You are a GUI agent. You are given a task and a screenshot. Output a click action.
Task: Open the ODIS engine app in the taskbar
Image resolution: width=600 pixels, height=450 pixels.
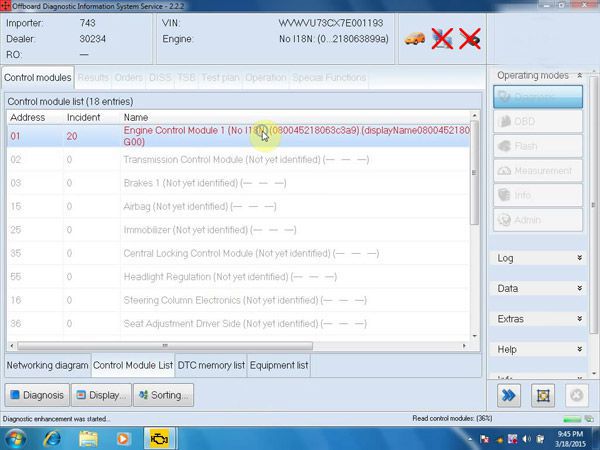click(159, 439)
